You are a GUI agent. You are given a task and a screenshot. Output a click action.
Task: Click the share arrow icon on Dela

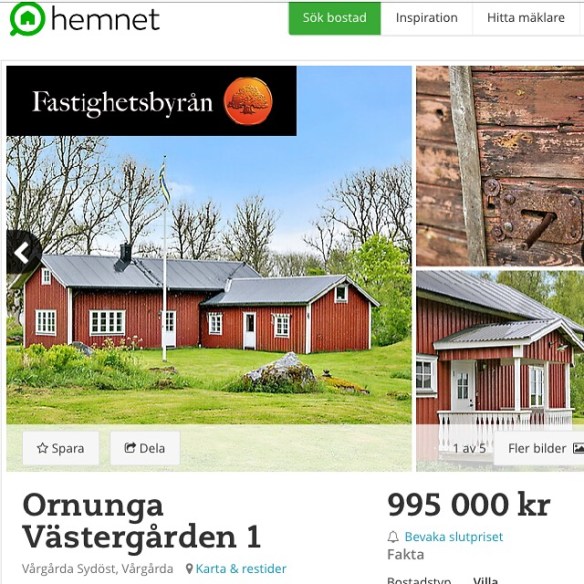click(x=130, y=448)
